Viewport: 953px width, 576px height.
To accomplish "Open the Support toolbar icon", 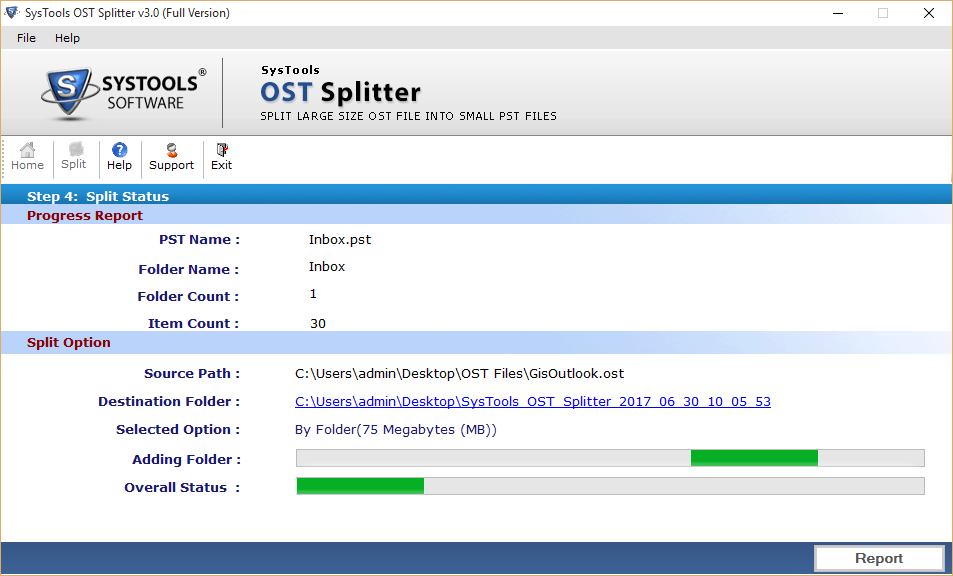I will [171, 157].
